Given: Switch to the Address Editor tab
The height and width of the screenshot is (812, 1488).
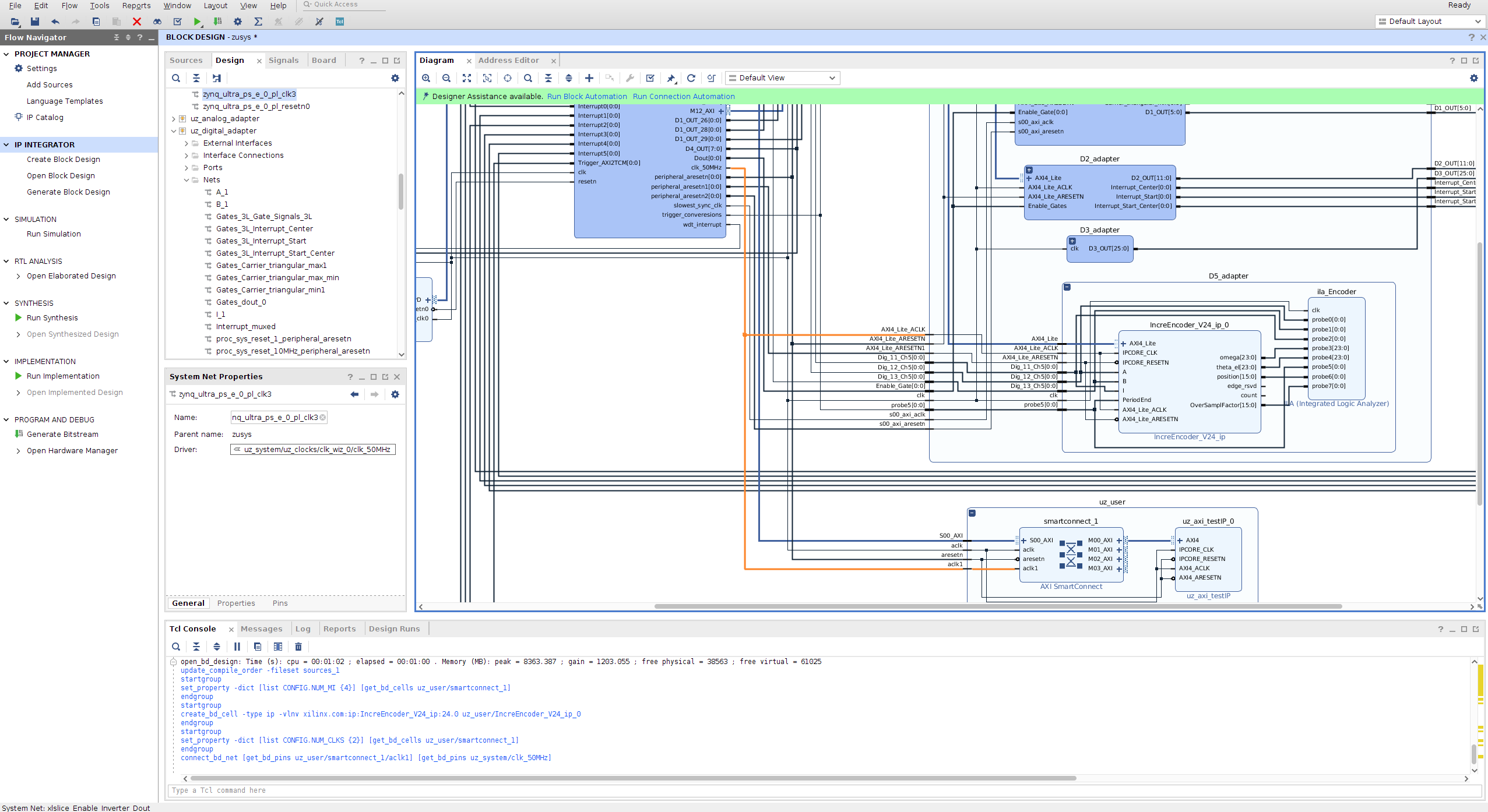Looking at the screenshot, I should (x=508, y=61).
